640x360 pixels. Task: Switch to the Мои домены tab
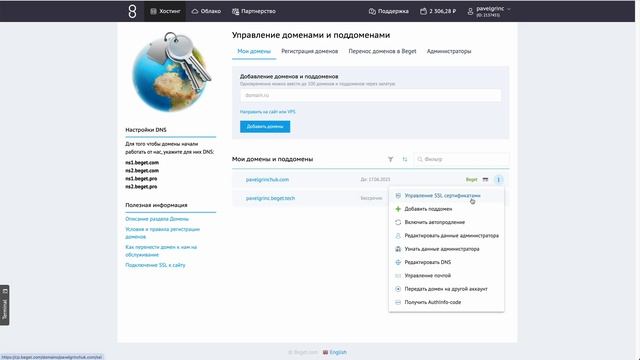254,51
